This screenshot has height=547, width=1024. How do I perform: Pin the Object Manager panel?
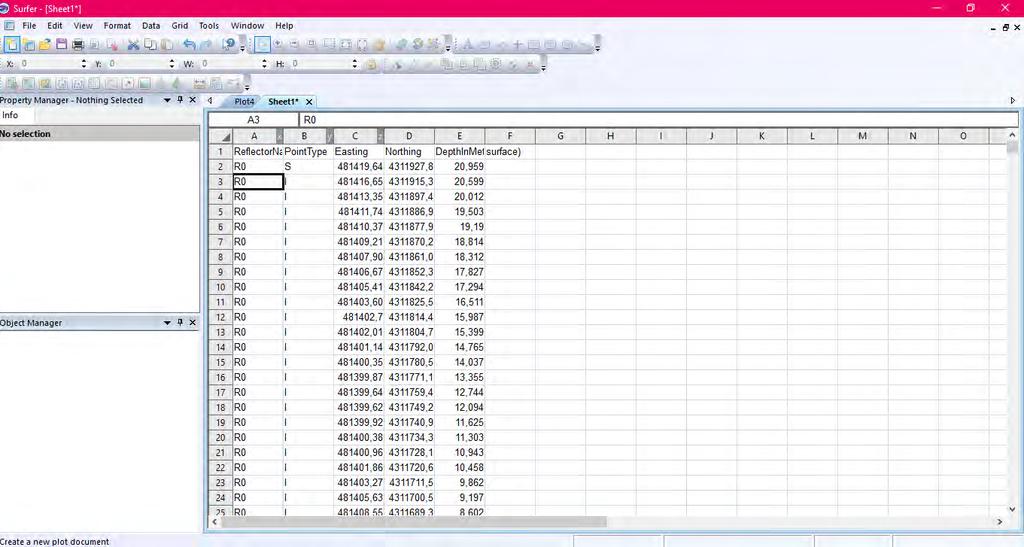coord(180,322)
